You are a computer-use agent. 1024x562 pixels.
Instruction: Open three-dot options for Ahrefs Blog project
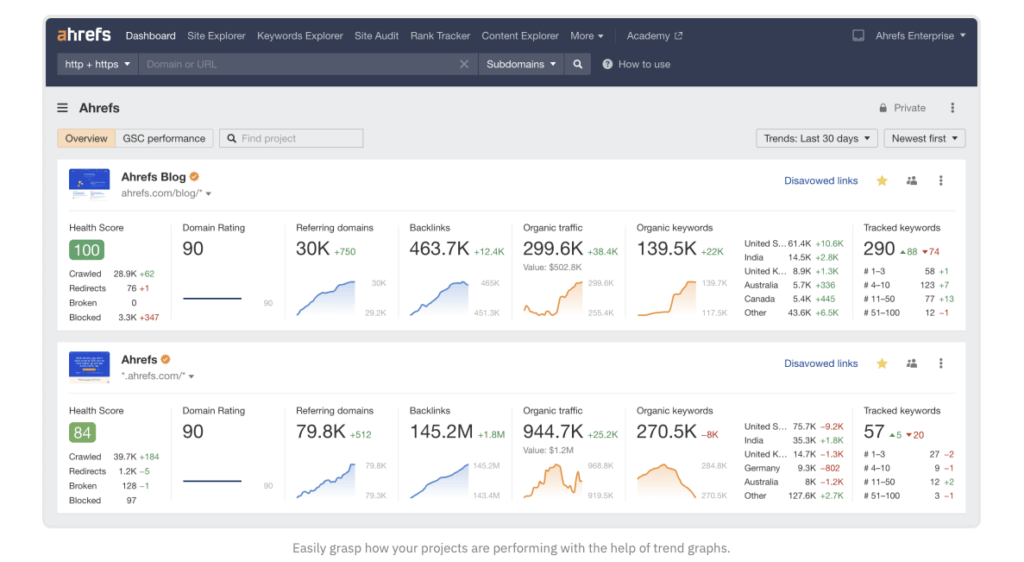point(941,181)
